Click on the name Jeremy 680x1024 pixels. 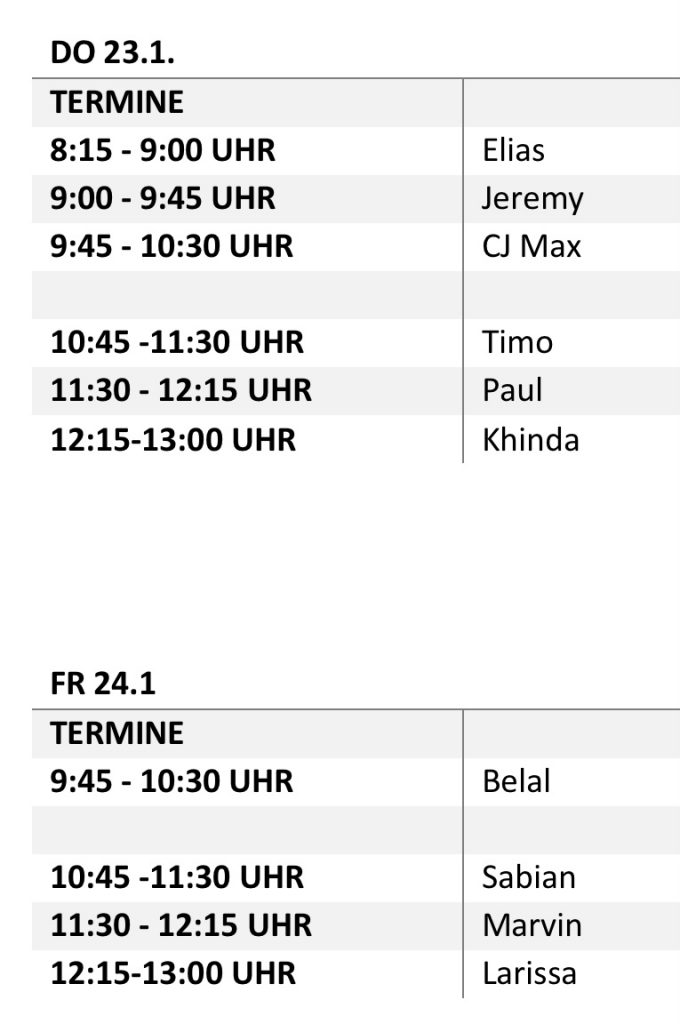(x=531, y=199)
